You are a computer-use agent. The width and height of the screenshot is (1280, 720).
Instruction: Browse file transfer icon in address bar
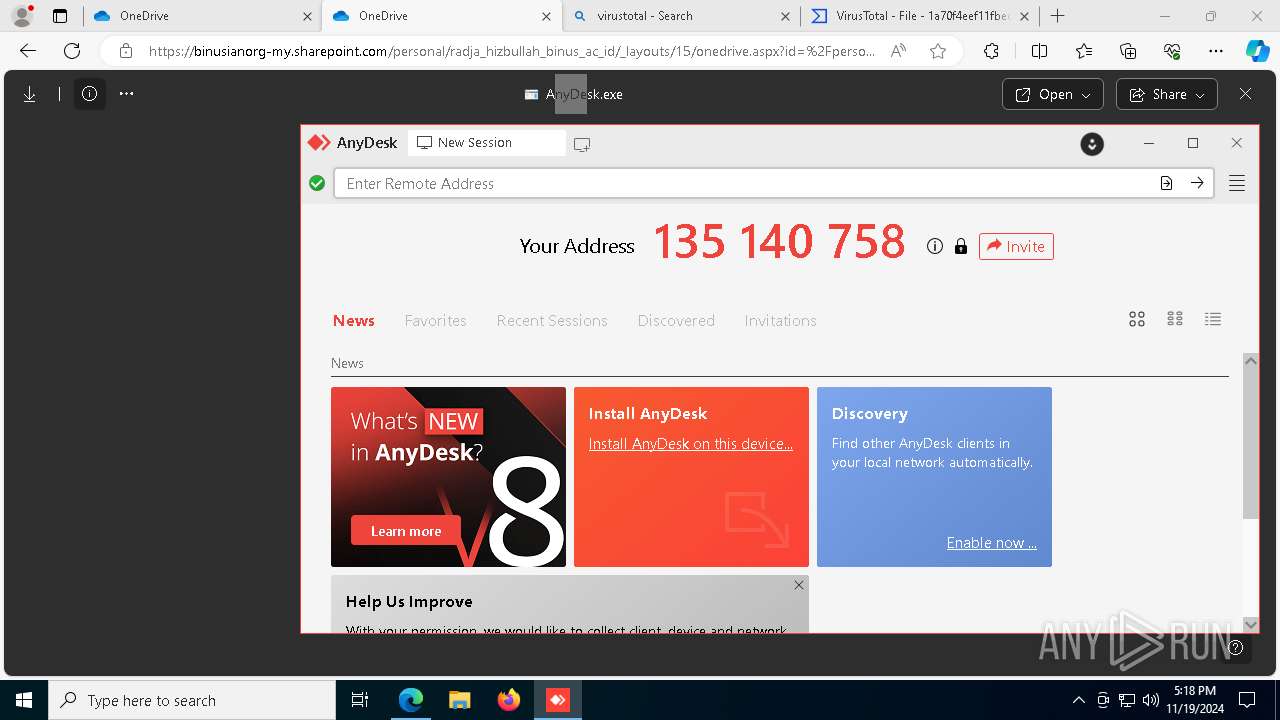[x=1166, y=183]
